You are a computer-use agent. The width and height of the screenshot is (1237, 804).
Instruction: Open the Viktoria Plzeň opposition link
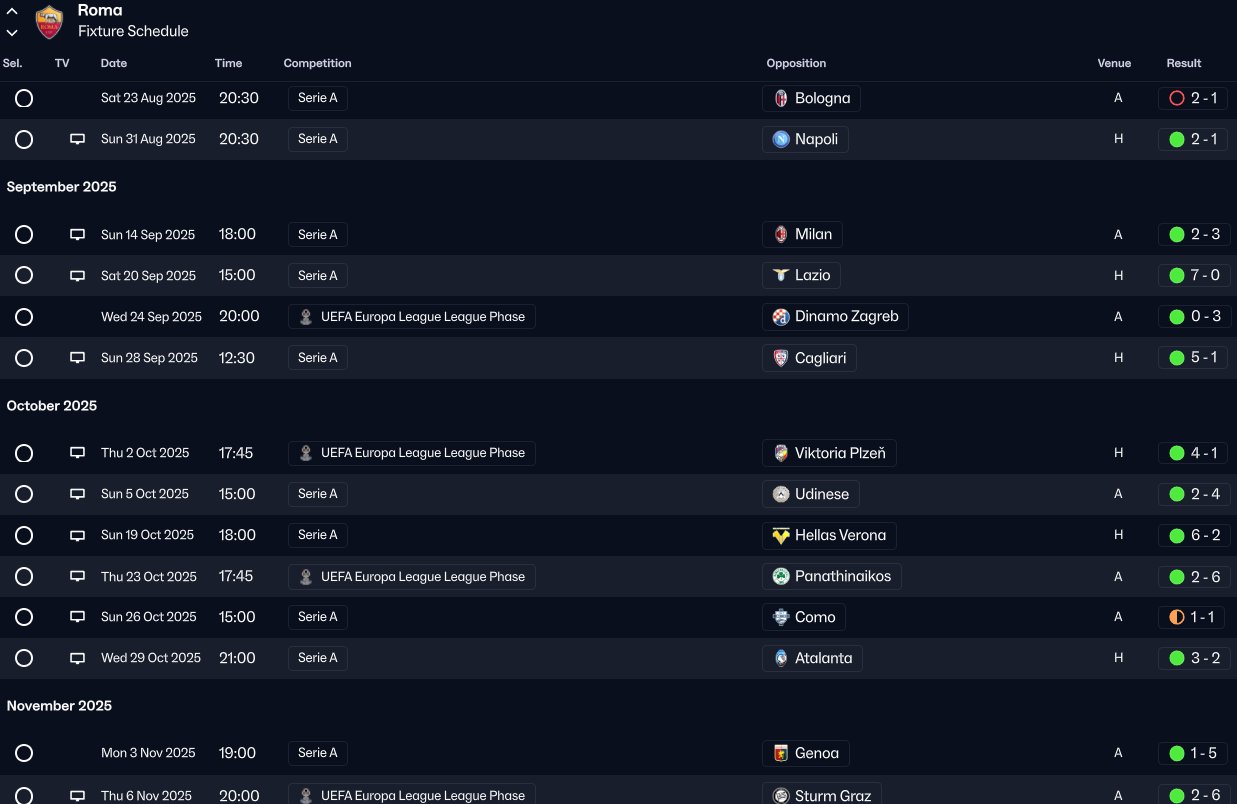(839, 453)
